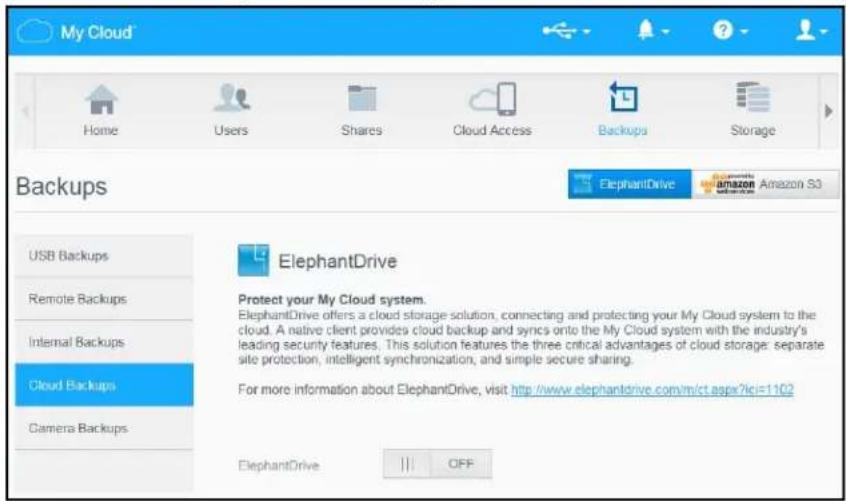This screenshot has height=501, width=846.
Task: Open the Cloud Access icon
Action: 493,99
